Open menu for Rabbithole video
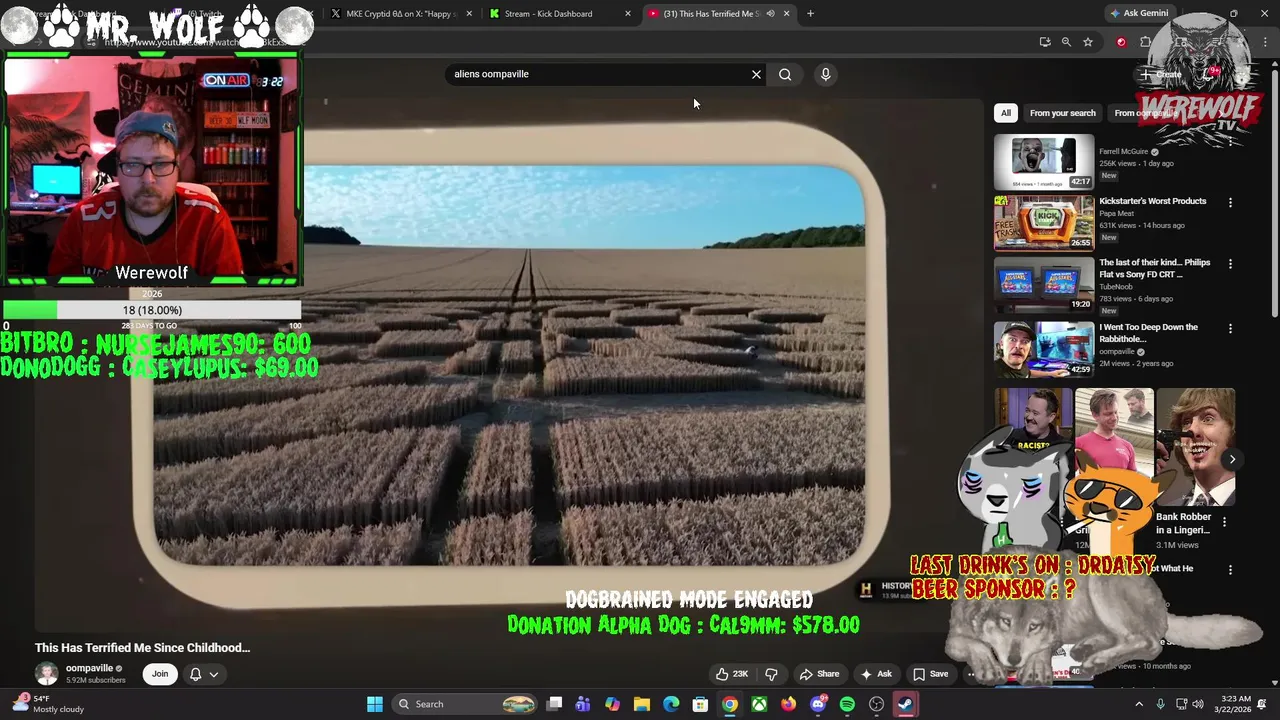 click(x=1230, y=328)
